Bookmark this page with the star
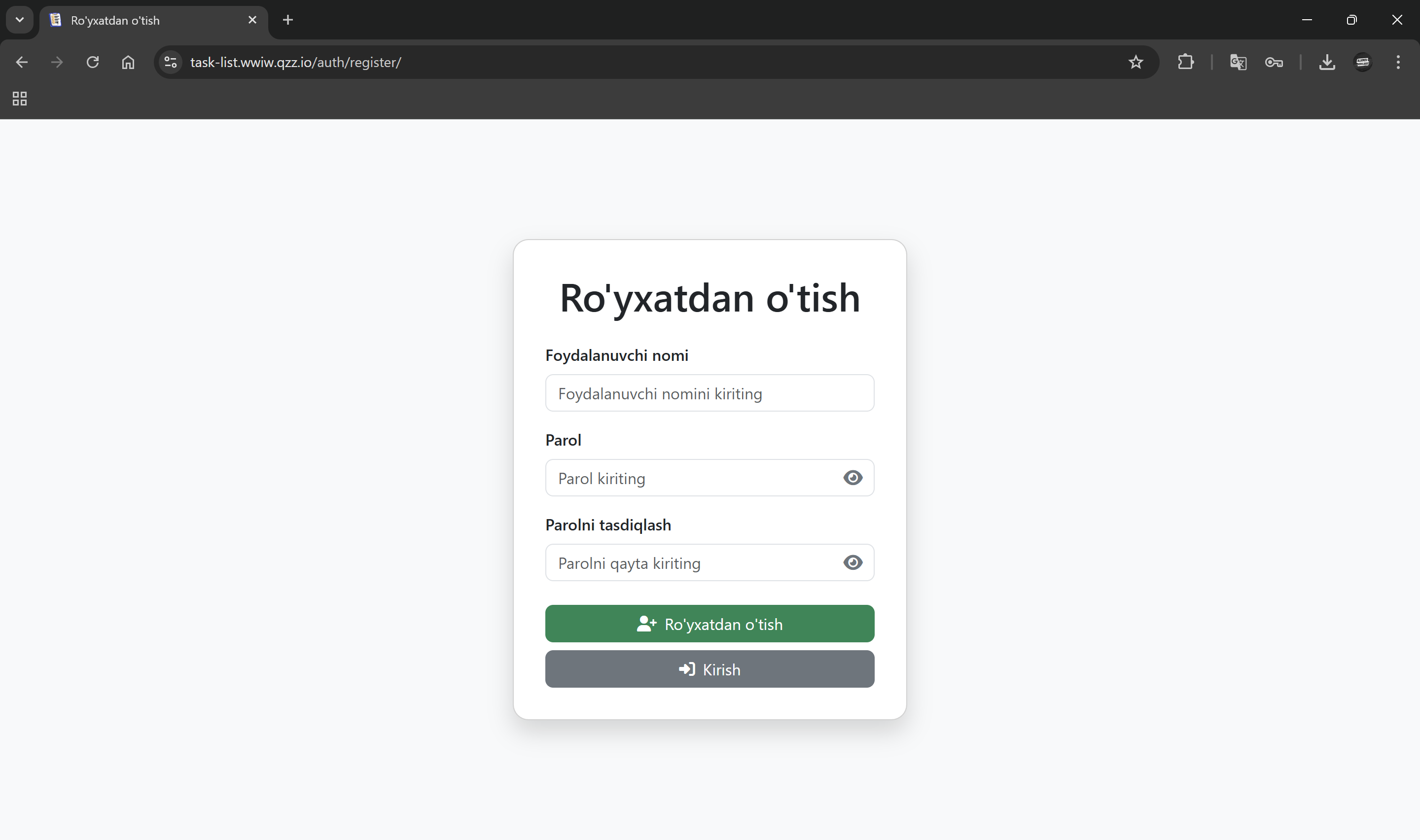1420x840 pixels. [x=1136, y=62]
